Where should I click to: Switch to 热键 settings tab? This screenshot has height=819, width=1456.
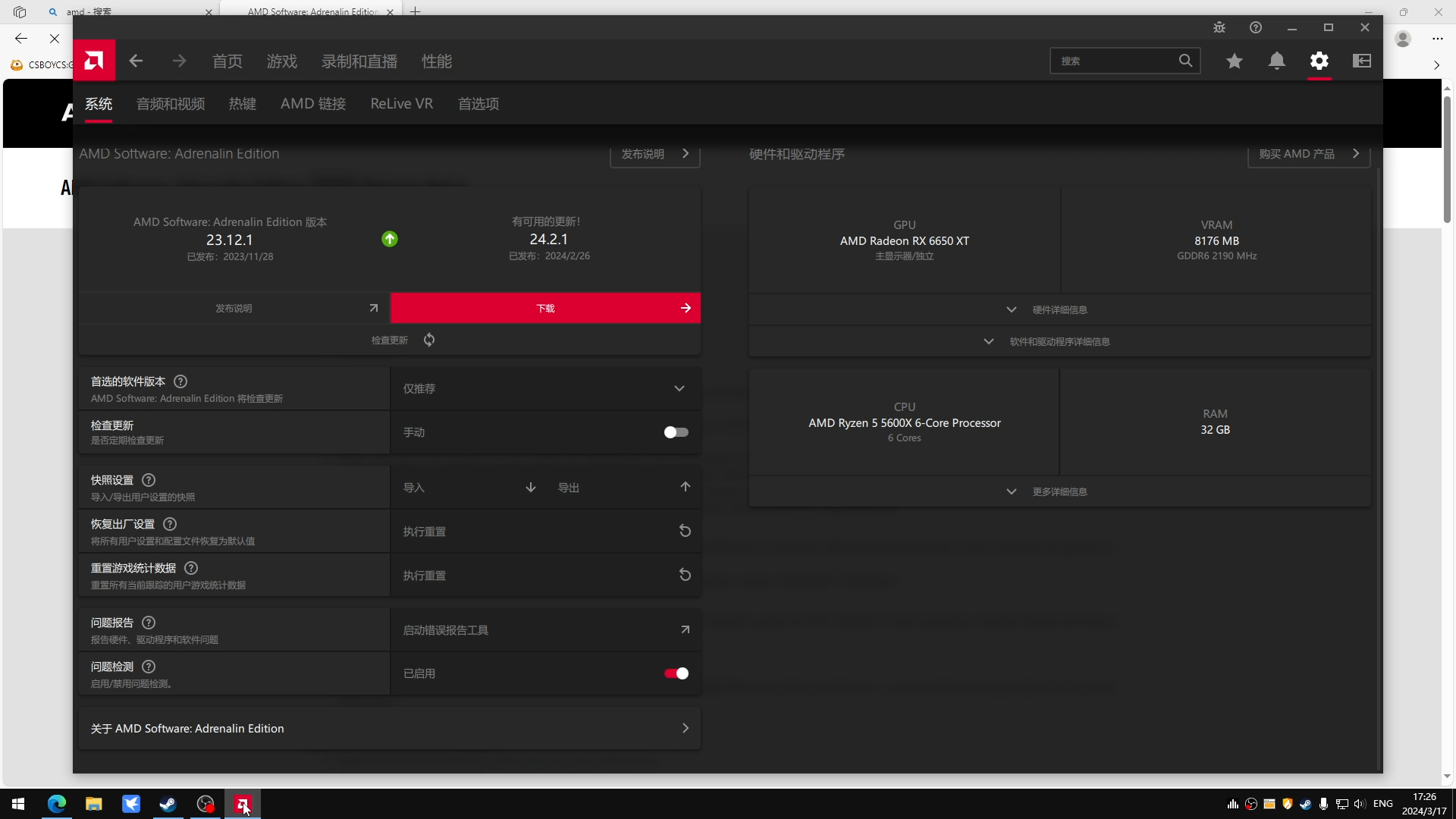(x=243, y=104)
